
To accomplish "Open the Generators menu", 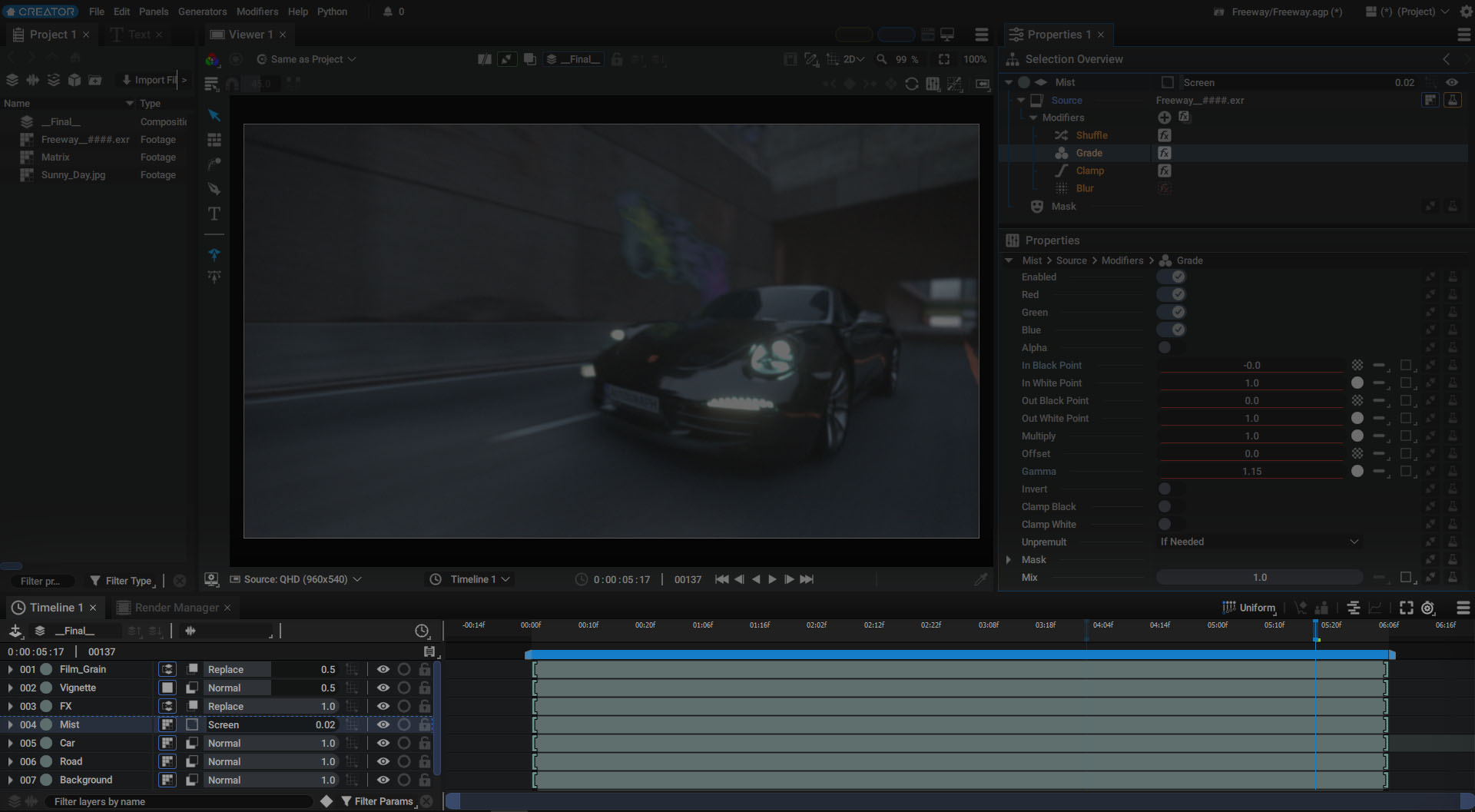I will pyautogui.click(x=202, y=12).
